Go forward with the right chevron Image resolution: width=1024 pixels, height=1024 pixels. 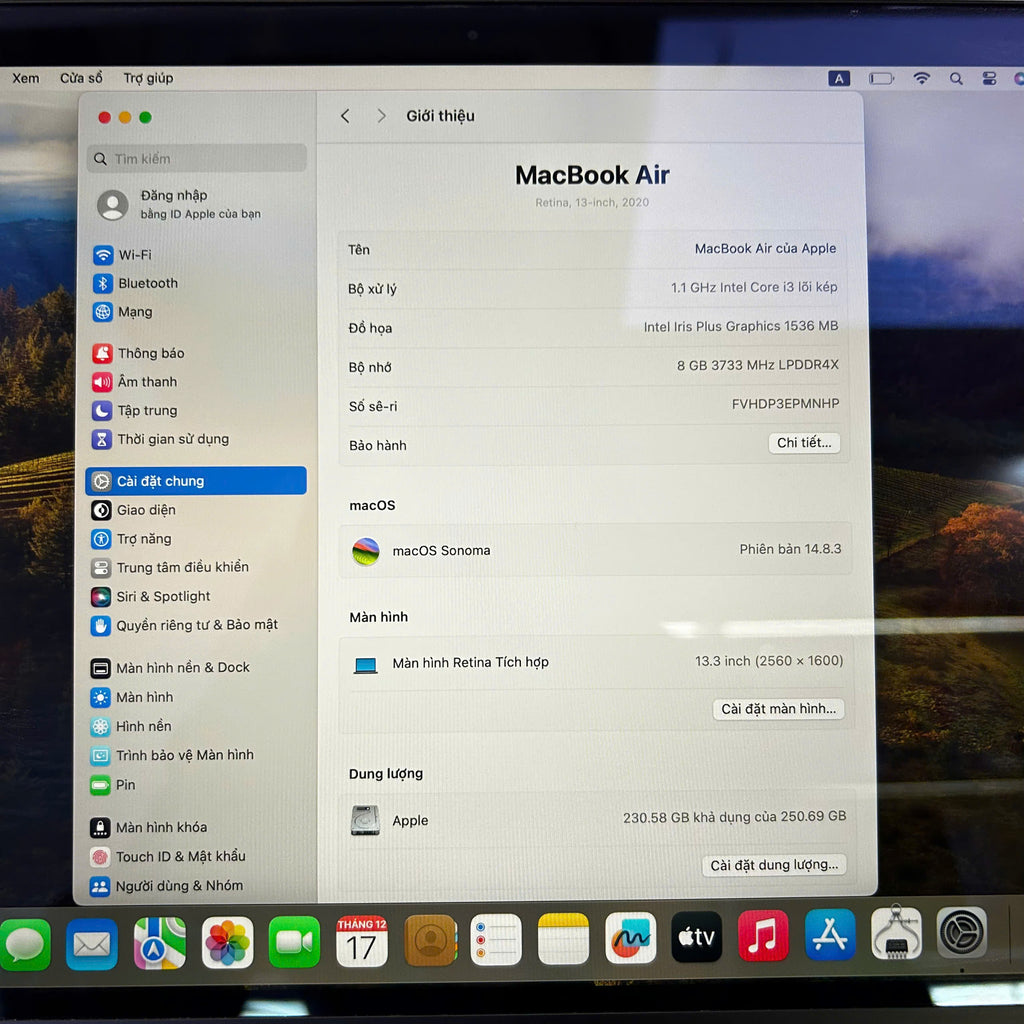point(381,116)
